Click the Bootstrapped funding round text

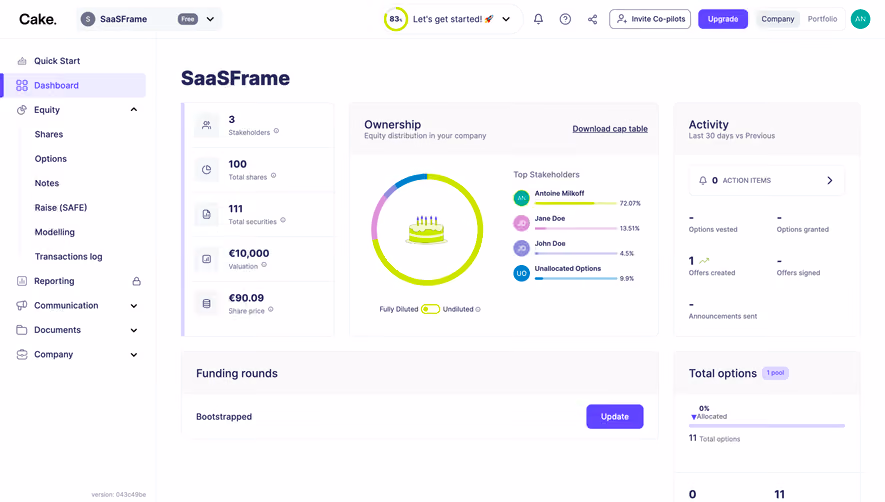click(224, 417)
